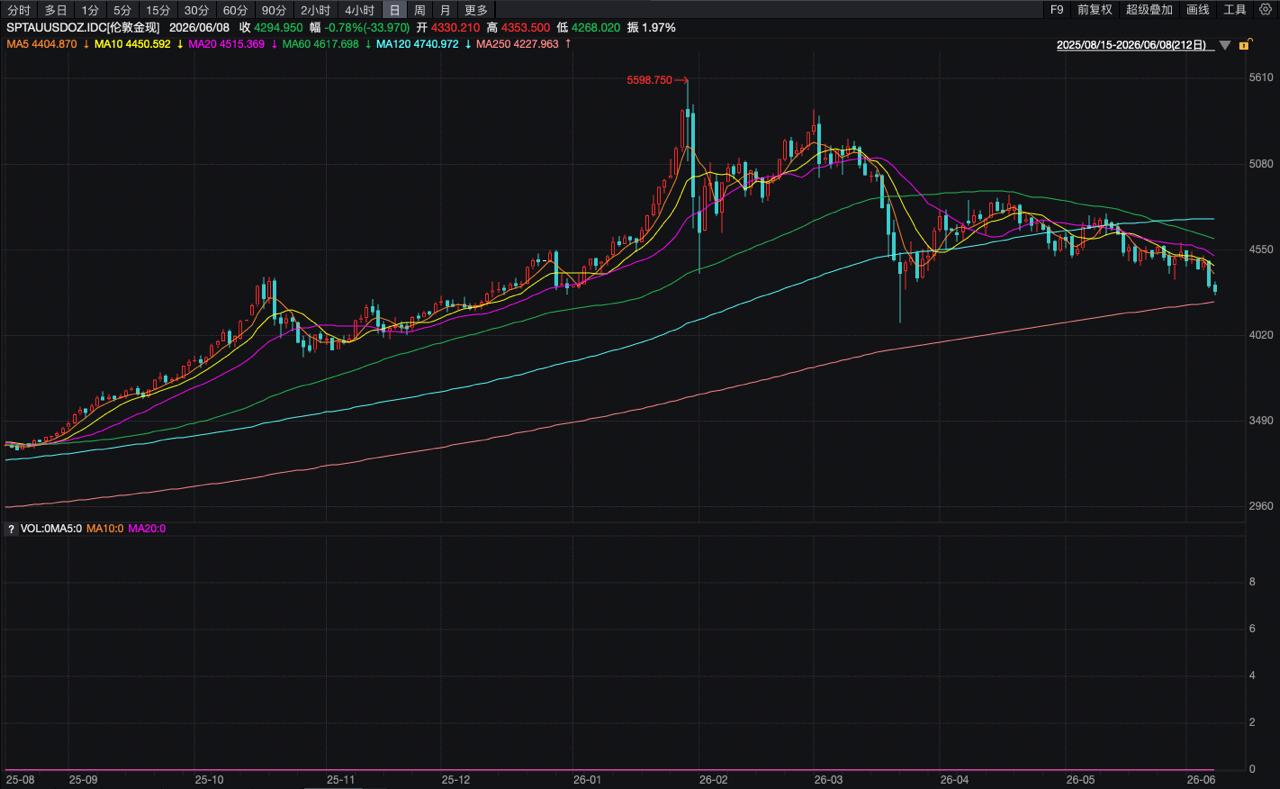Click the MA120 4740.972 indicator label

417,44
